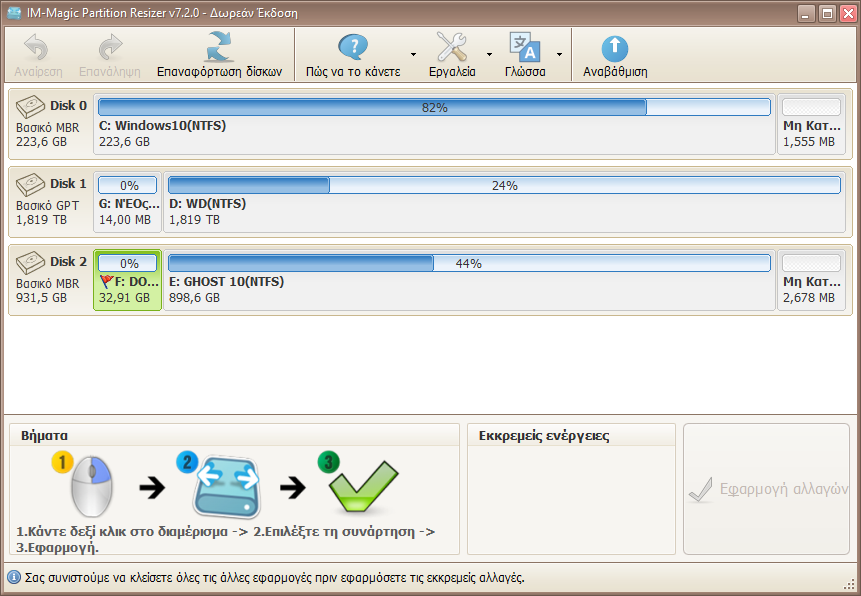
Task: Select the Disk 1 drive icon
Action: pyautogui.click(x=30, y=185)
